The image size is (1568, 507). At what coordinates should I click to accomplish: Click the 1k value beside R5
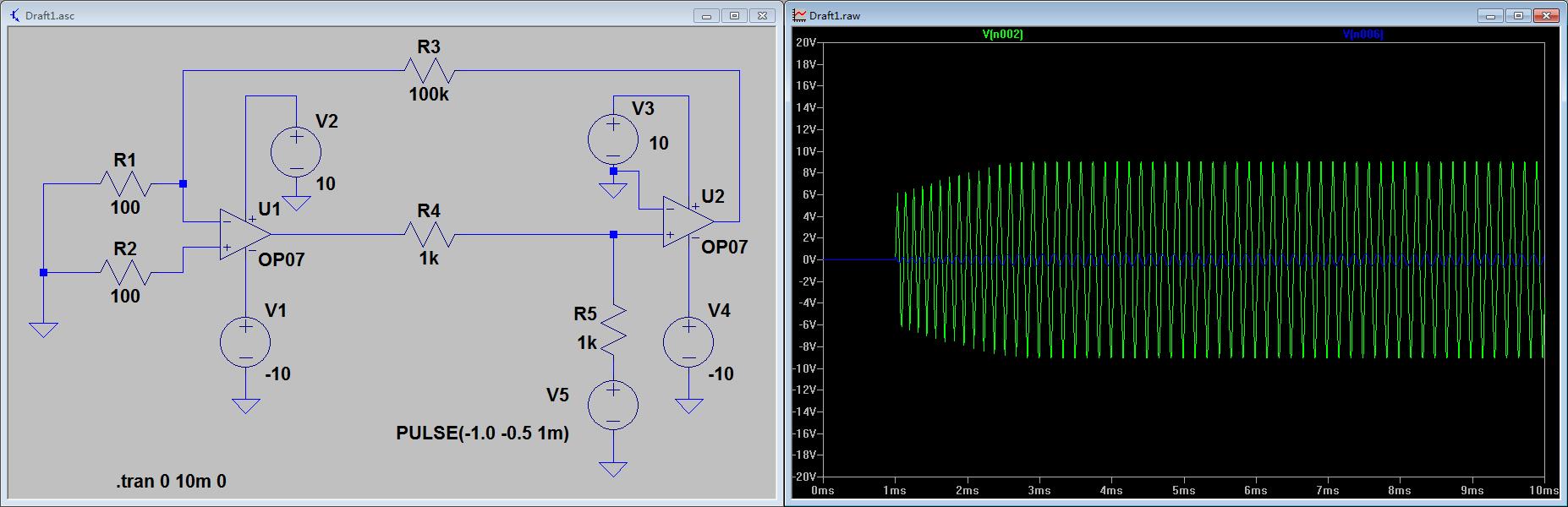(587, 343)
